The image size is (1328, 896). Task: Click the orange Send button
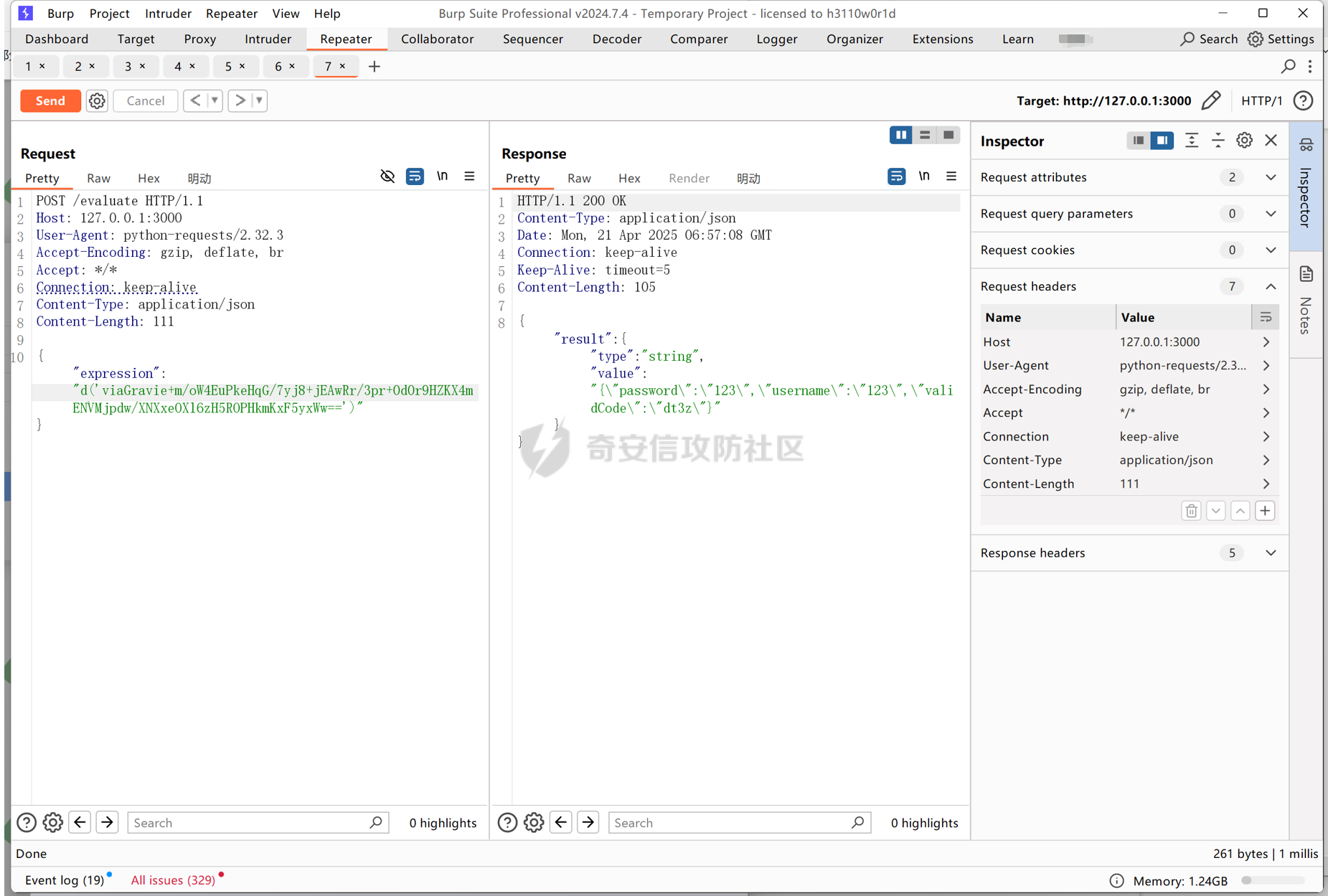[x=50, y=101]
